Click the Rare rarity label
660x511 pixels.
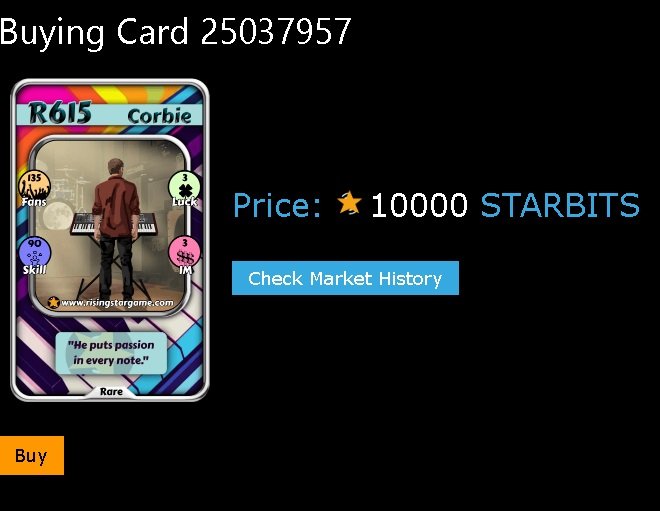tap(111, 391)
